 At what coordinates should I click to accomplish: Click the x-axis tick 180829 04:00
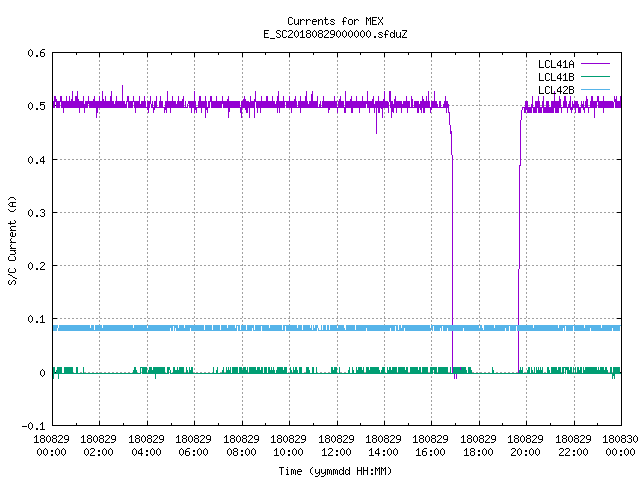(147, 446)
